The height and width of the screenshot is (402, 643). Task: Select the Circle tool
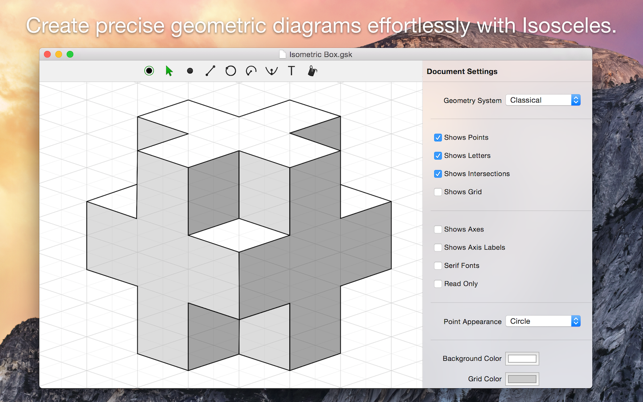click(230, 71)
